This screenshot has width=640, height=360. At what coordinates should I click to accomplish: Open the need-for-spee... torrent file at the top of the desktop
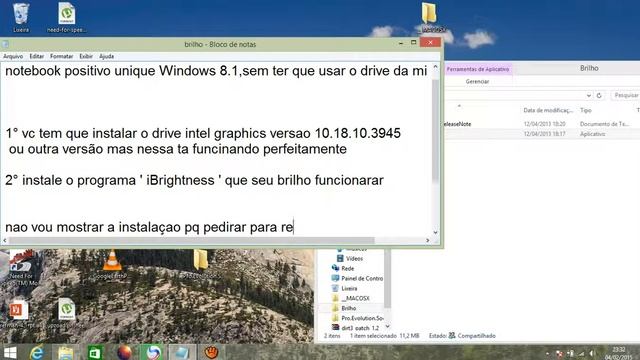tap(66, 17)
